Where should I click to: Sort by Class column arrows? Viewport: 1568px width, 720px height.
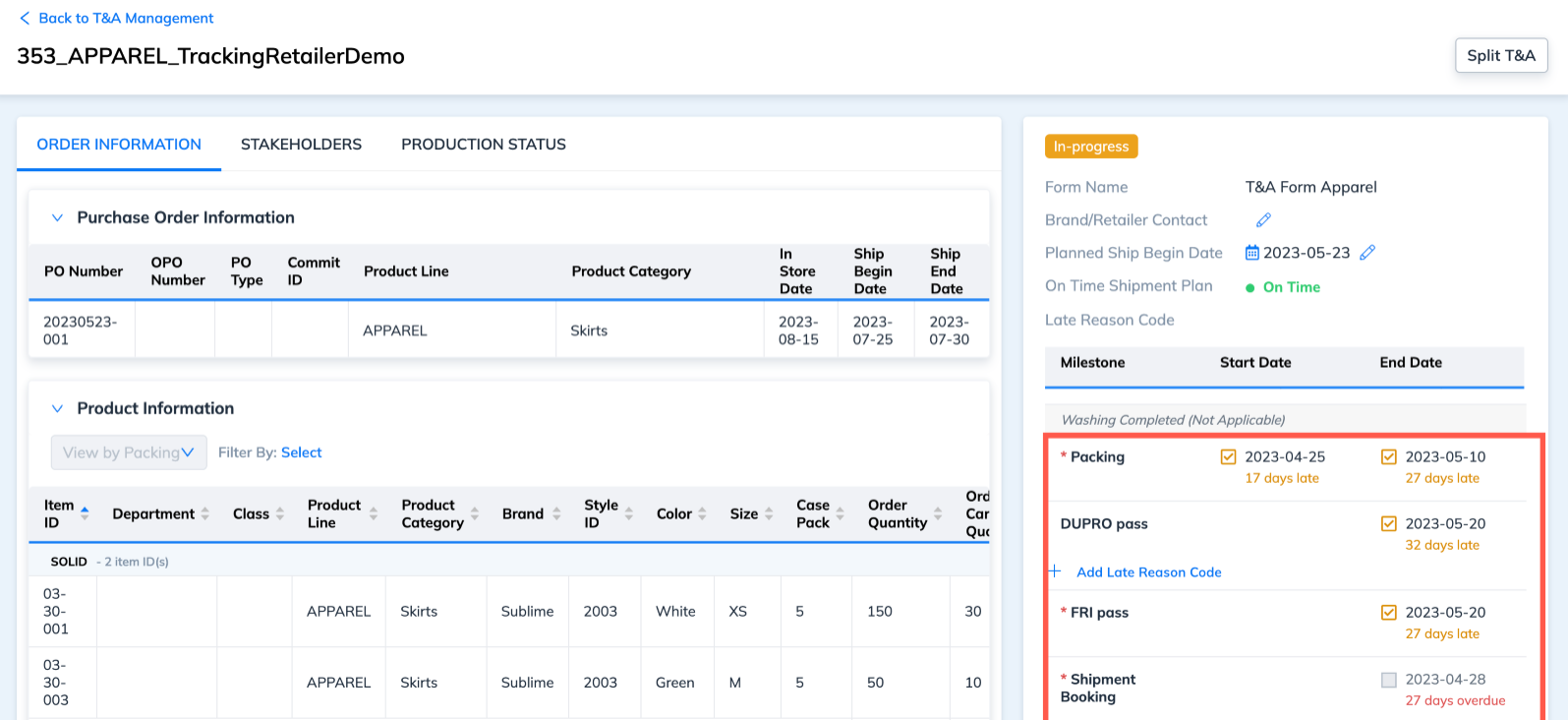[x=279, y=513]
